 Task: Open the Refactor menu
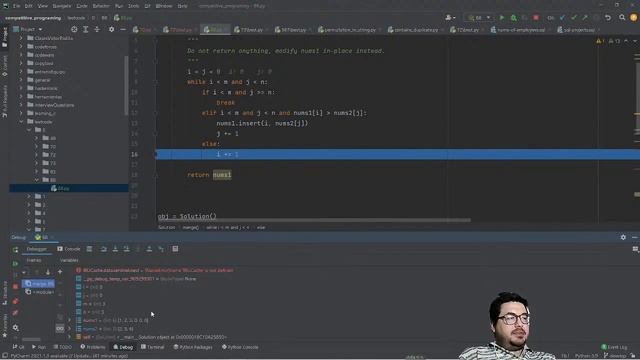click(x=101, y=6)
